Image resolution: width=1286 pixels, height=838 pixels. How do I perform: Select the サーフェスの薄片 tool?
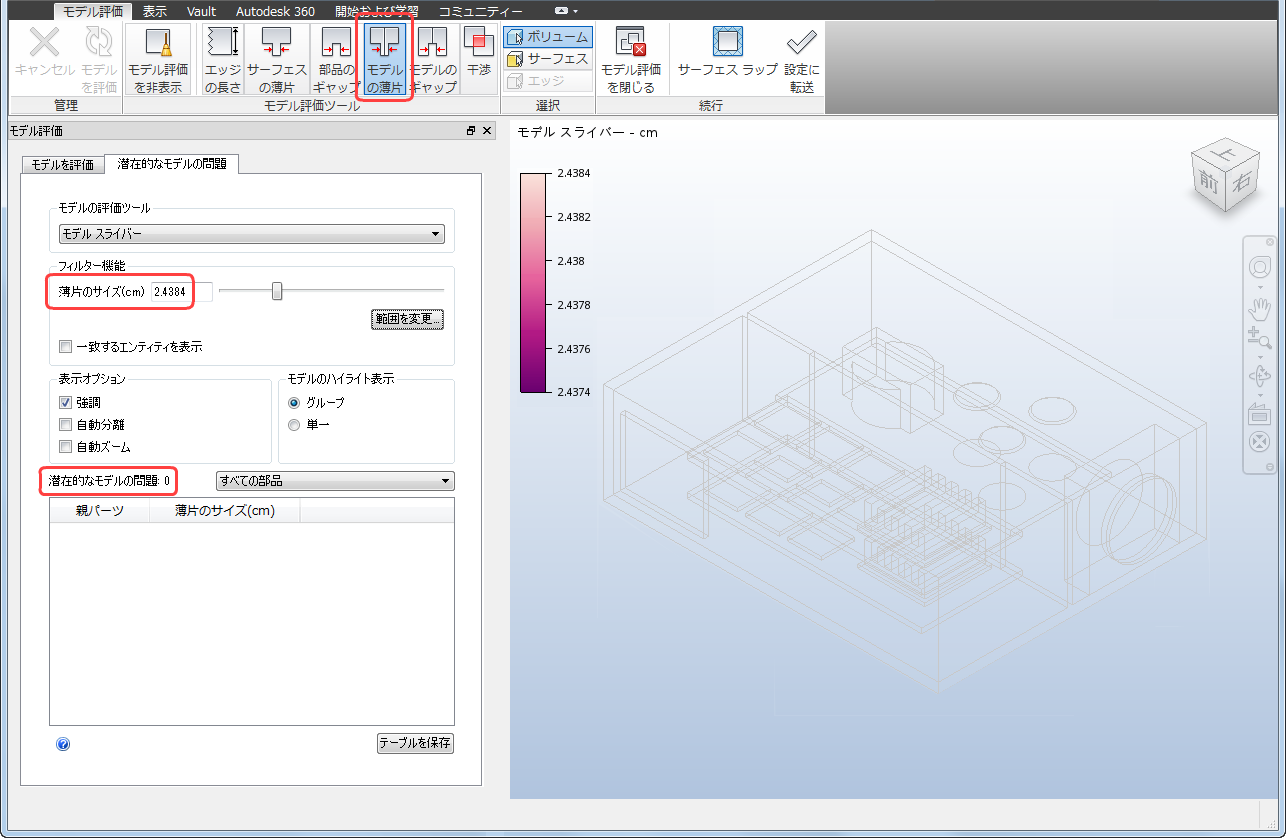(276, 60)
